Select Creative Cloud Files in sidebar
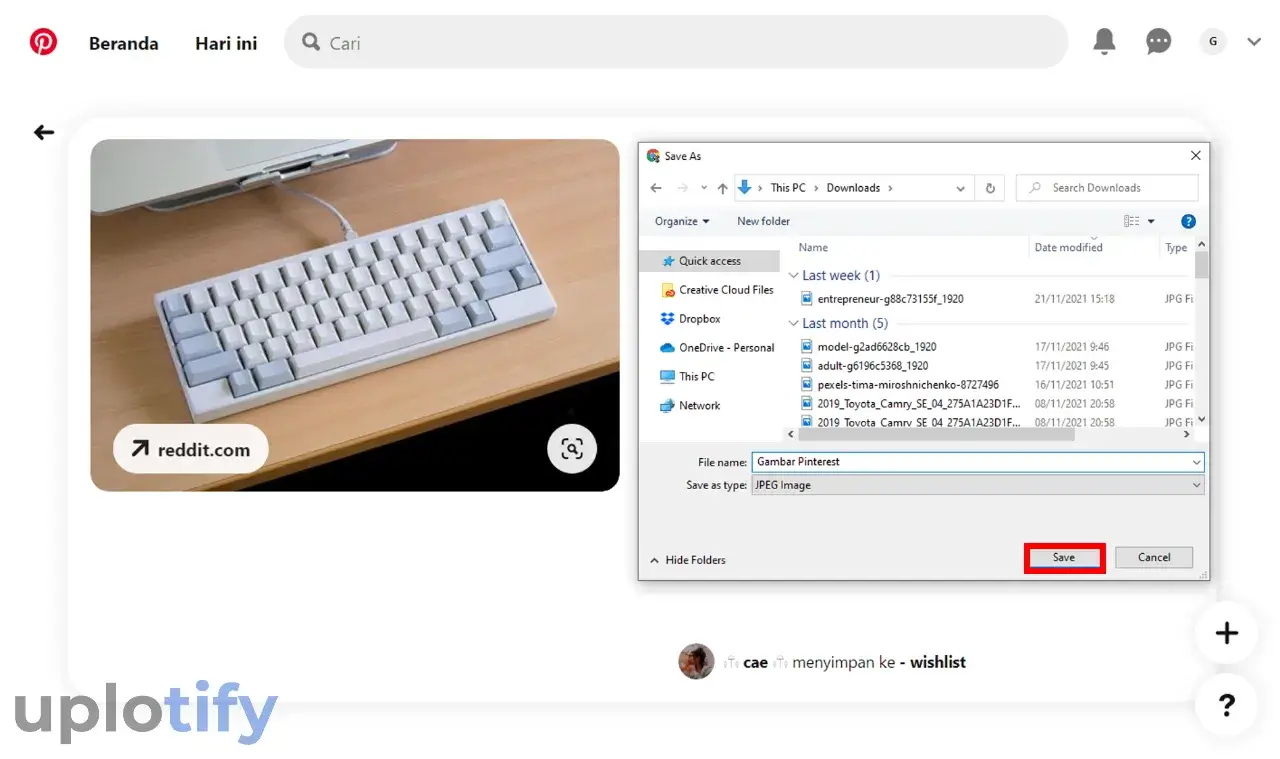Screen dimensions: 1280x759 [x=717, y=290]
